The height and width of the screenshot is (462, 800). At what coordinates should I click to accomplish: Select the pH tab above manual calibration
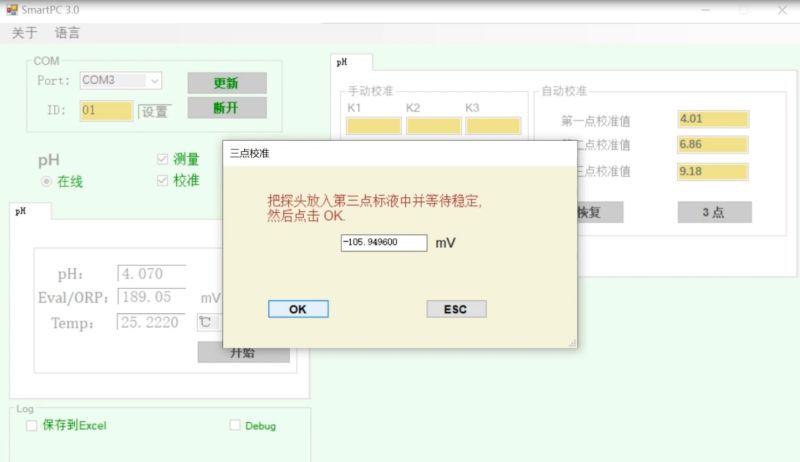coord(343,62)
